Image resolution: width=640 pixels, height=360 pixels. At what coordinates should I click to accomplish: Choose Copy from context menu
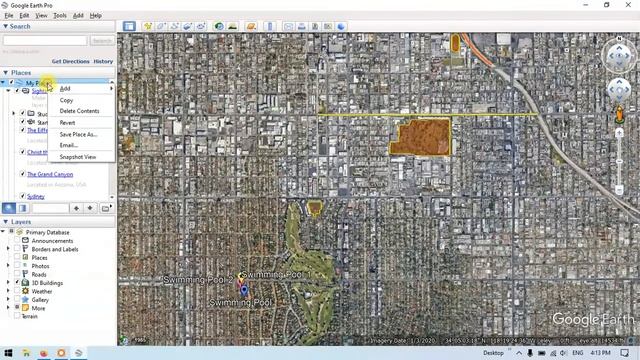[81, 100]
